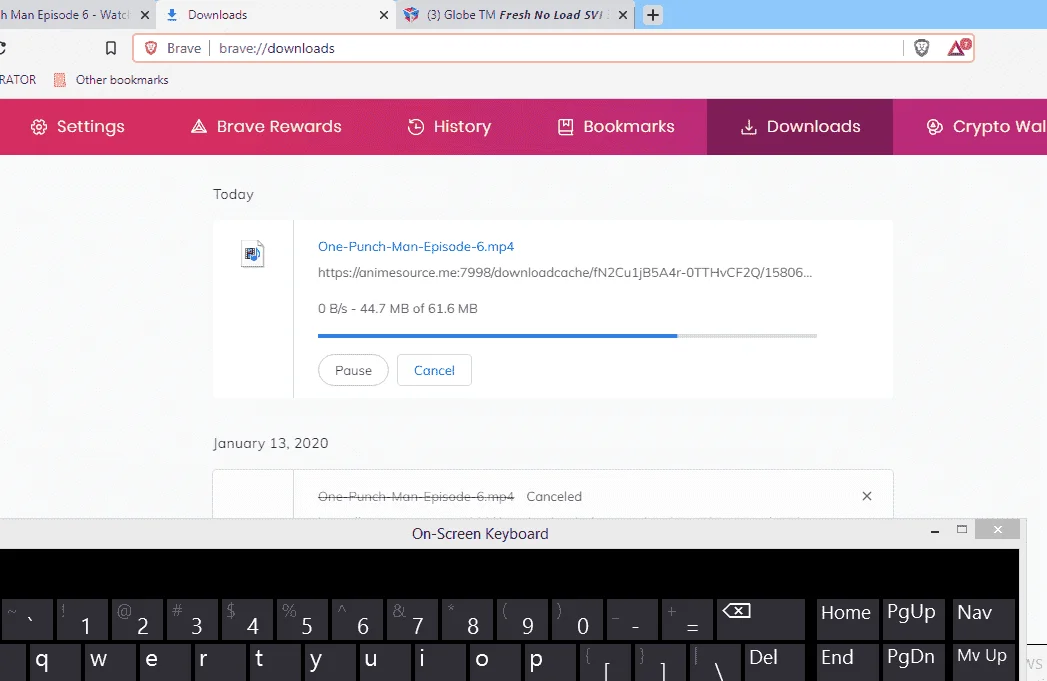Open Brave Shields lion icon
Viewport: 1047px width, 681px height.
pyautogui.click(x=921, y=48)
